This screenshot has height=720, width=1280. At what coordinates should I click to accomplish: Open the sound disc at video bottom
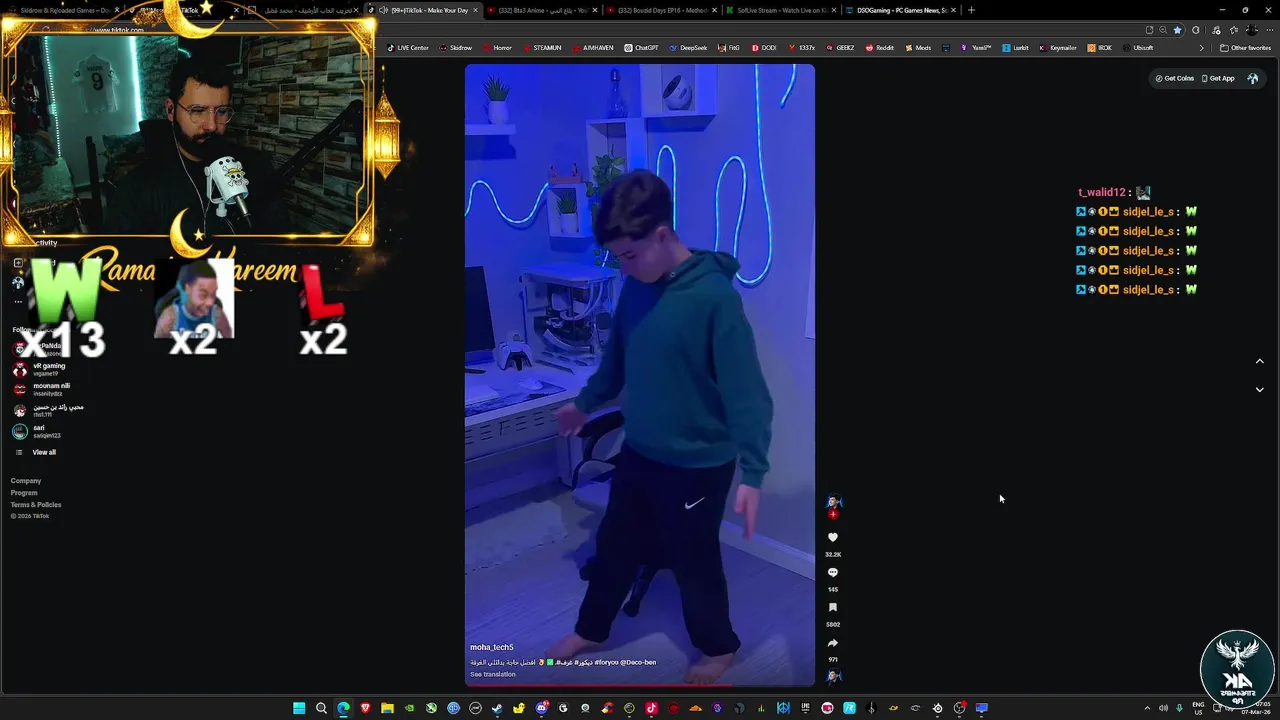point(833,676)
